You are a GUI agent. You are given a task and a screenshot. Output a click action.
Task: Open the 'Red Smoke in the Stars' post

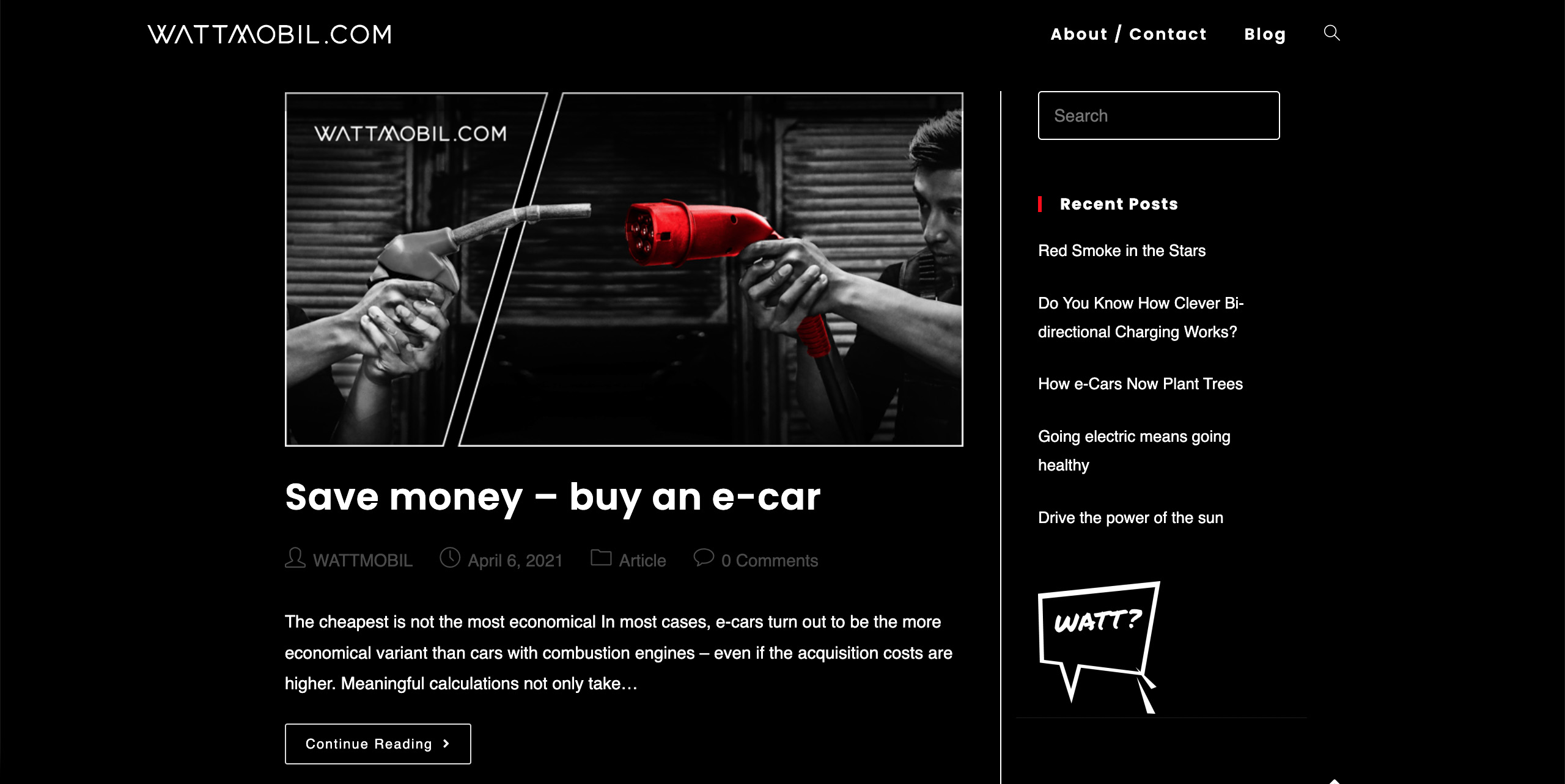[x=1122, y=251]
